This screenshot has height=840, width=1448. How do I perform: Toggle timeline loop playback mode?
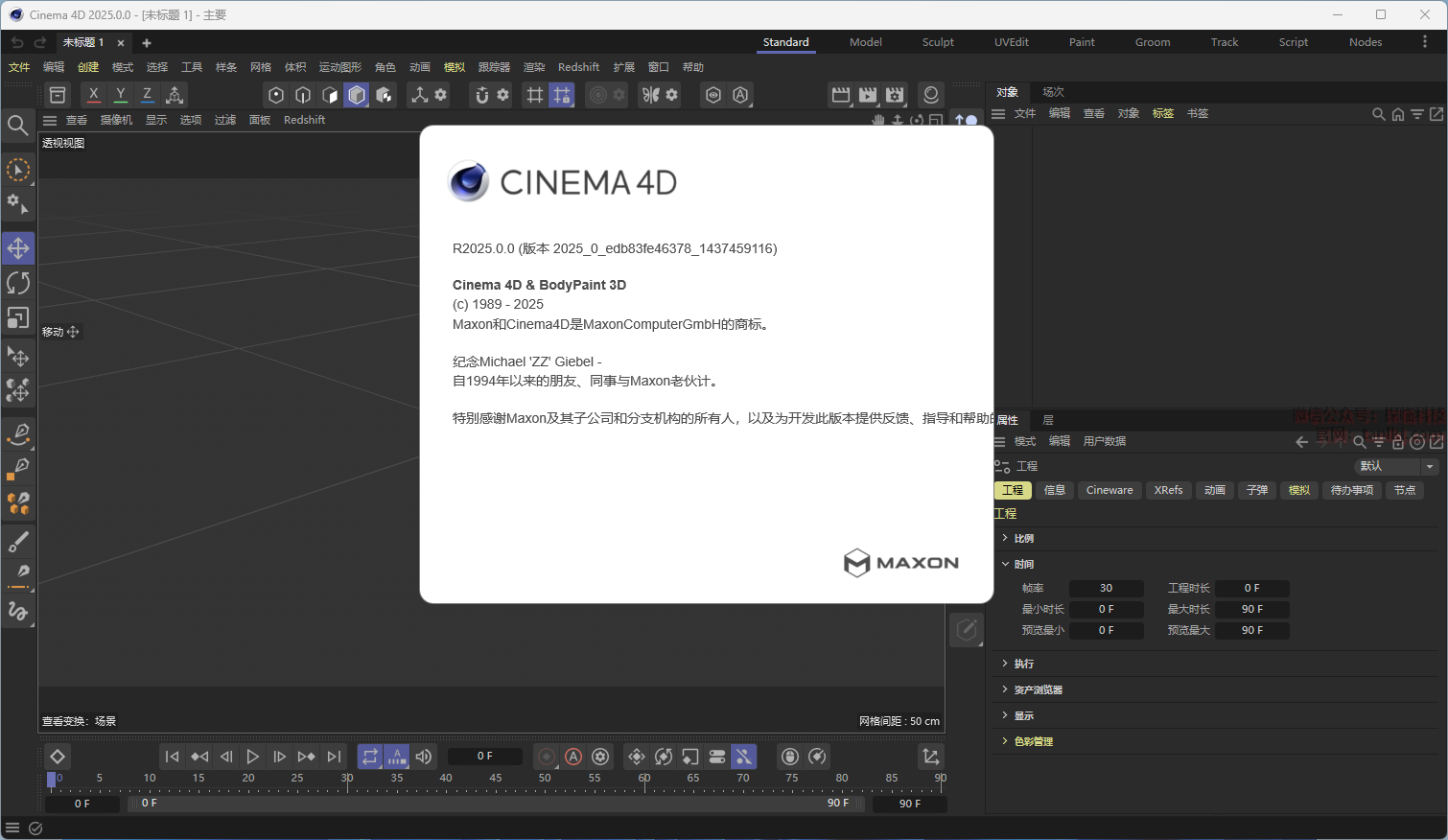pyautogui.click(x=370, y=757)
